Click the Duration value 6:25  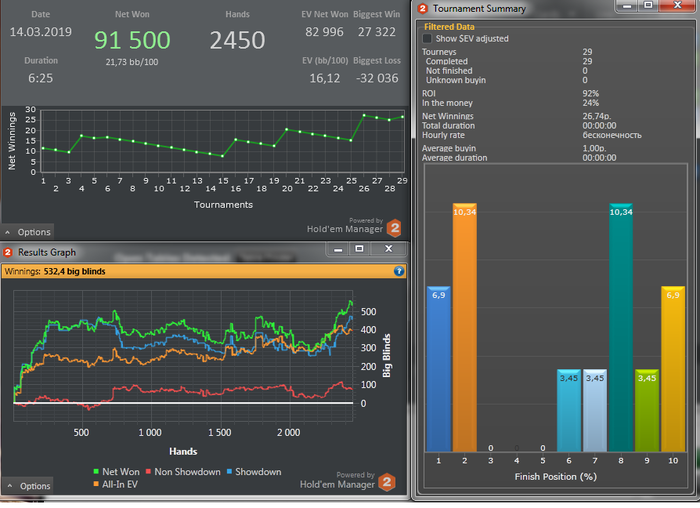[41, 79]
